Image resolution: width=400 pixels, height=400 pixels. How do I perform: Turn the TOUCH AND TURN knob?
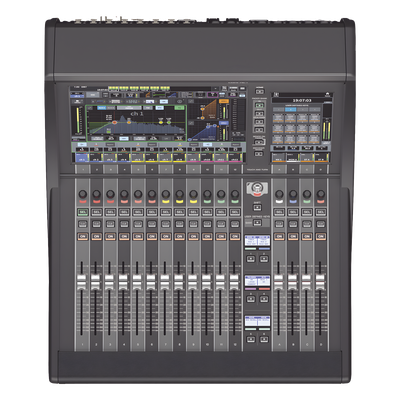257,188
